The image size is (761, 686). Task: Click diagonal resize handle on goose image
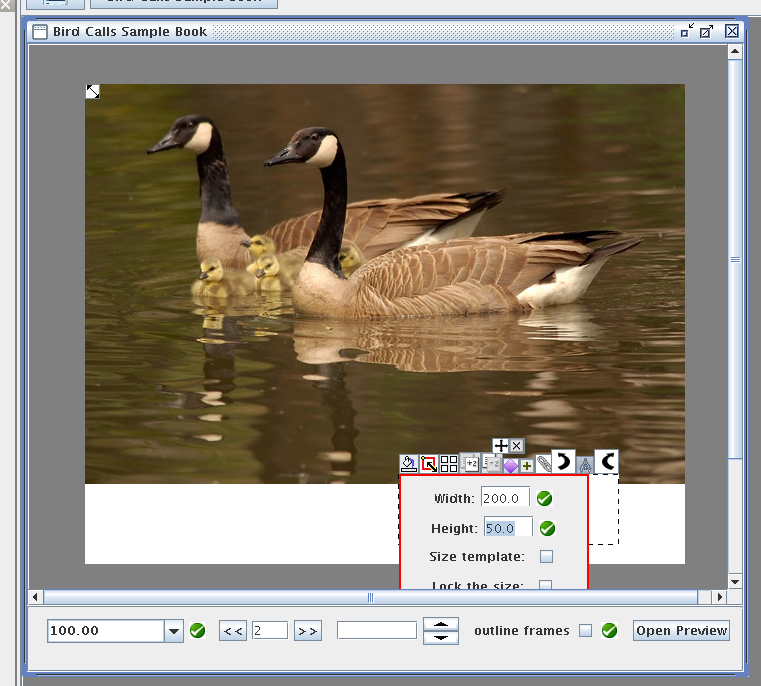(x=93, y=91)
